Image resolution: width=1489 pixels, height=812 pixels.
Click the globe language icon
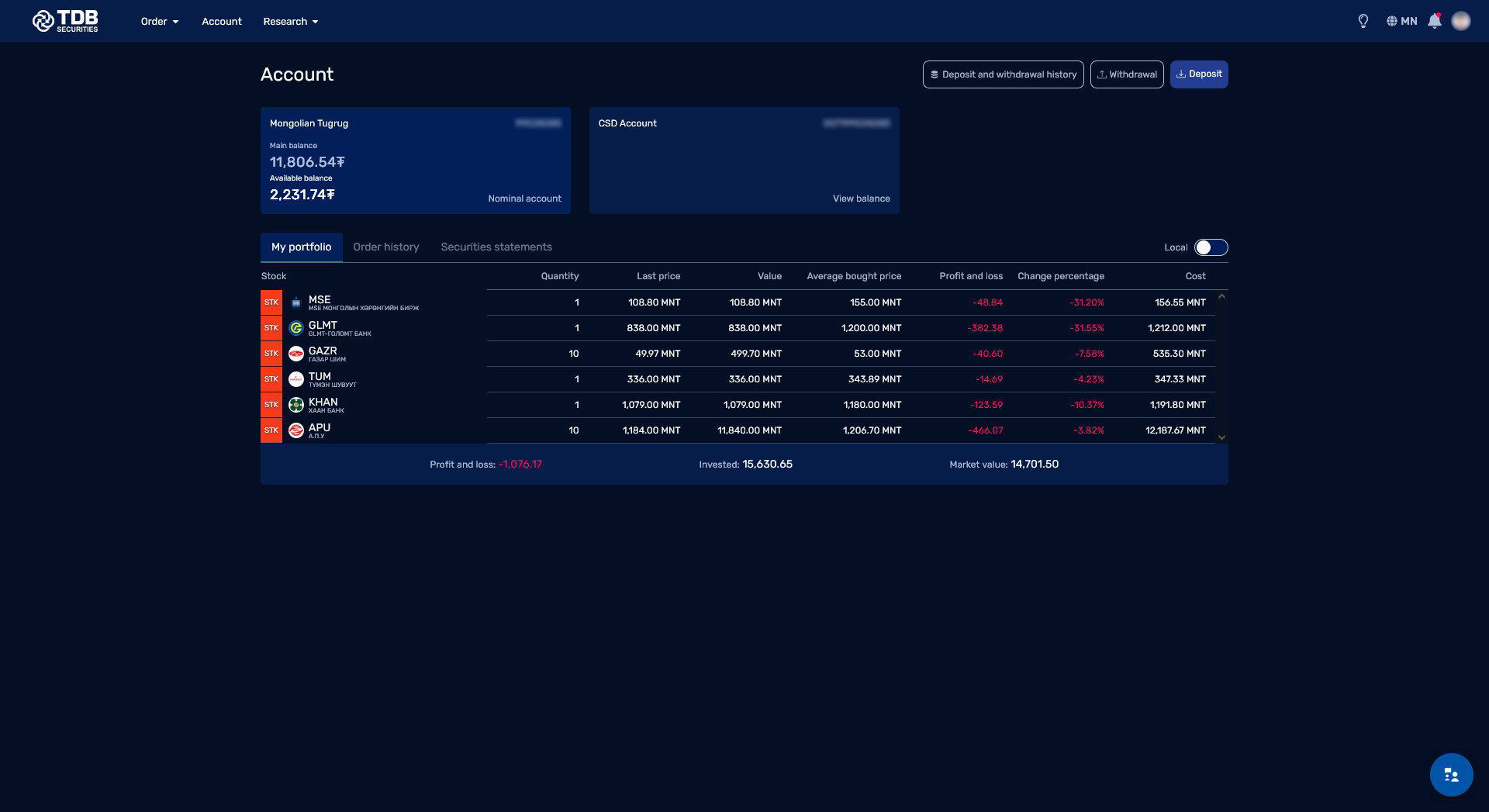coord(1391,21)
